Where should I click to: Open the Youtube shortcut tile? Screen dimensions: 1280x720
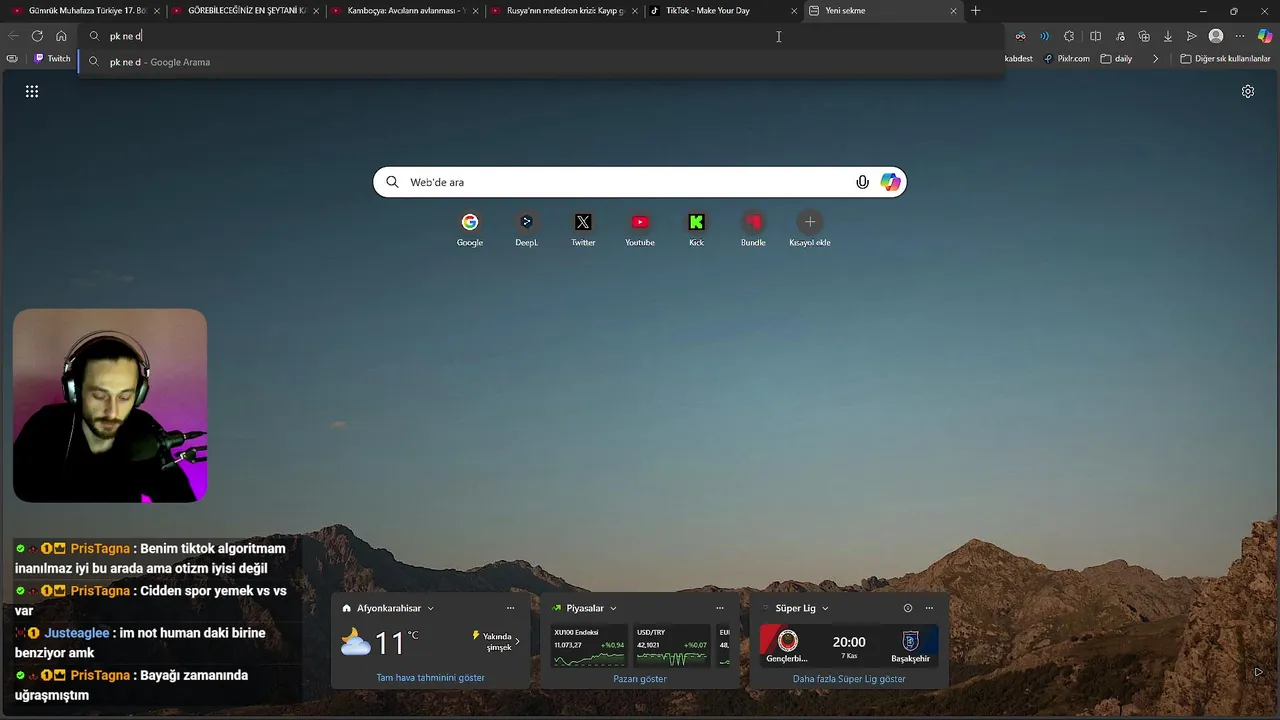click(x=640, y=229)
